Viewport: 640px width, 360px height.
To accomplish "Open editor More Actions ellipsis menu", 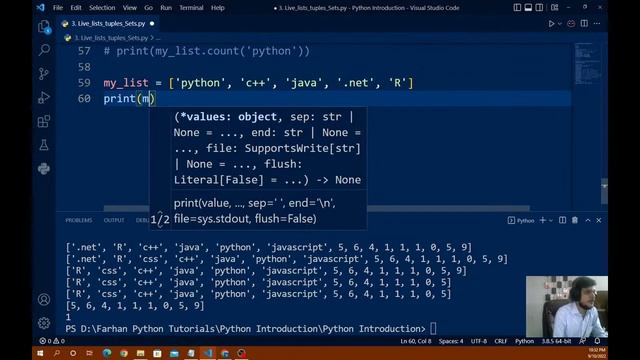I will coord(597,24).
